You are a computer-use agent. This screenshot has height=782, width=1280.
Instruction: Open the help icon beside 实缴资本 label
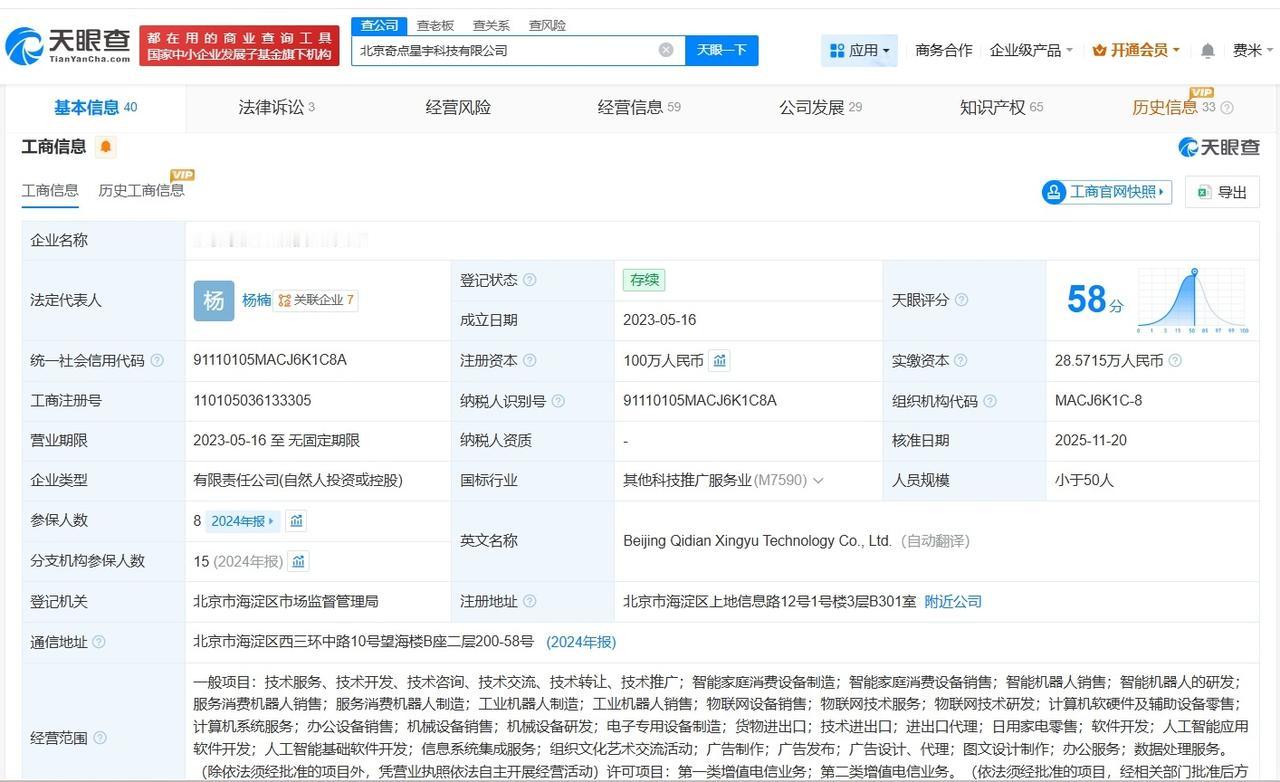click(x=960, y=360)
